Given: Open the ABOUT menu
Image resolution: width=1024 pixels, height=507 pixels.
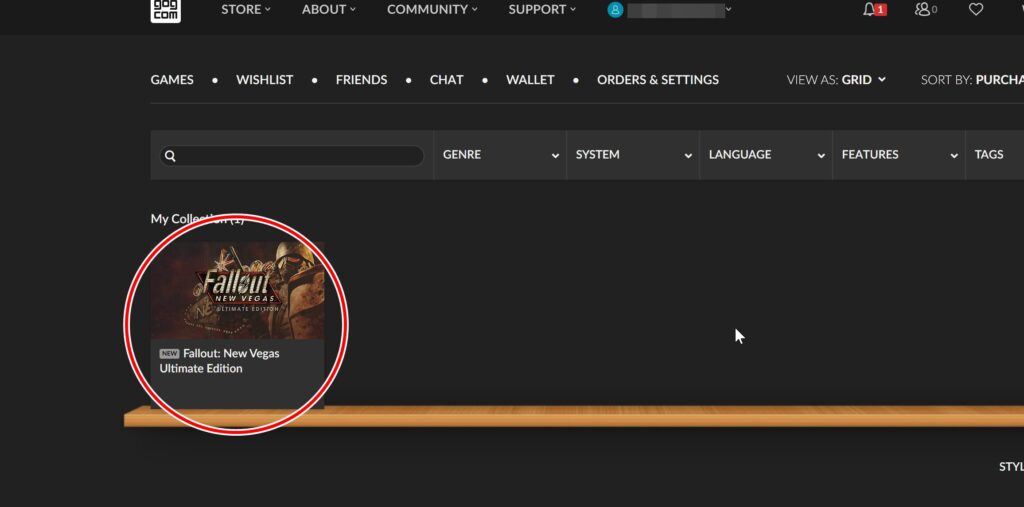Looking at the screenshot, I should pos(329,9).
